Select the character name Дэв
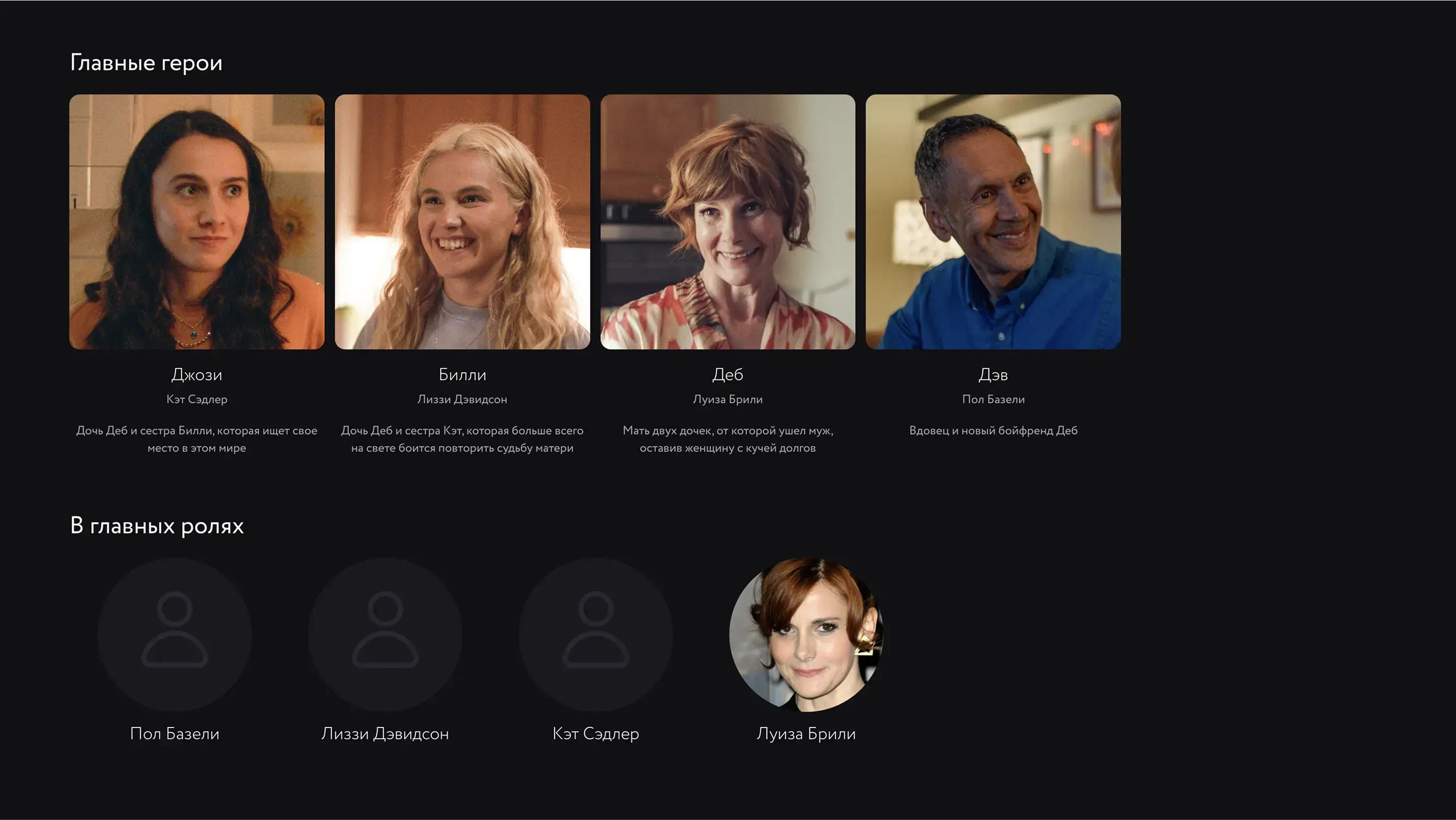Viewport: 1456px width, 820px height. click(x=993, y=375)
